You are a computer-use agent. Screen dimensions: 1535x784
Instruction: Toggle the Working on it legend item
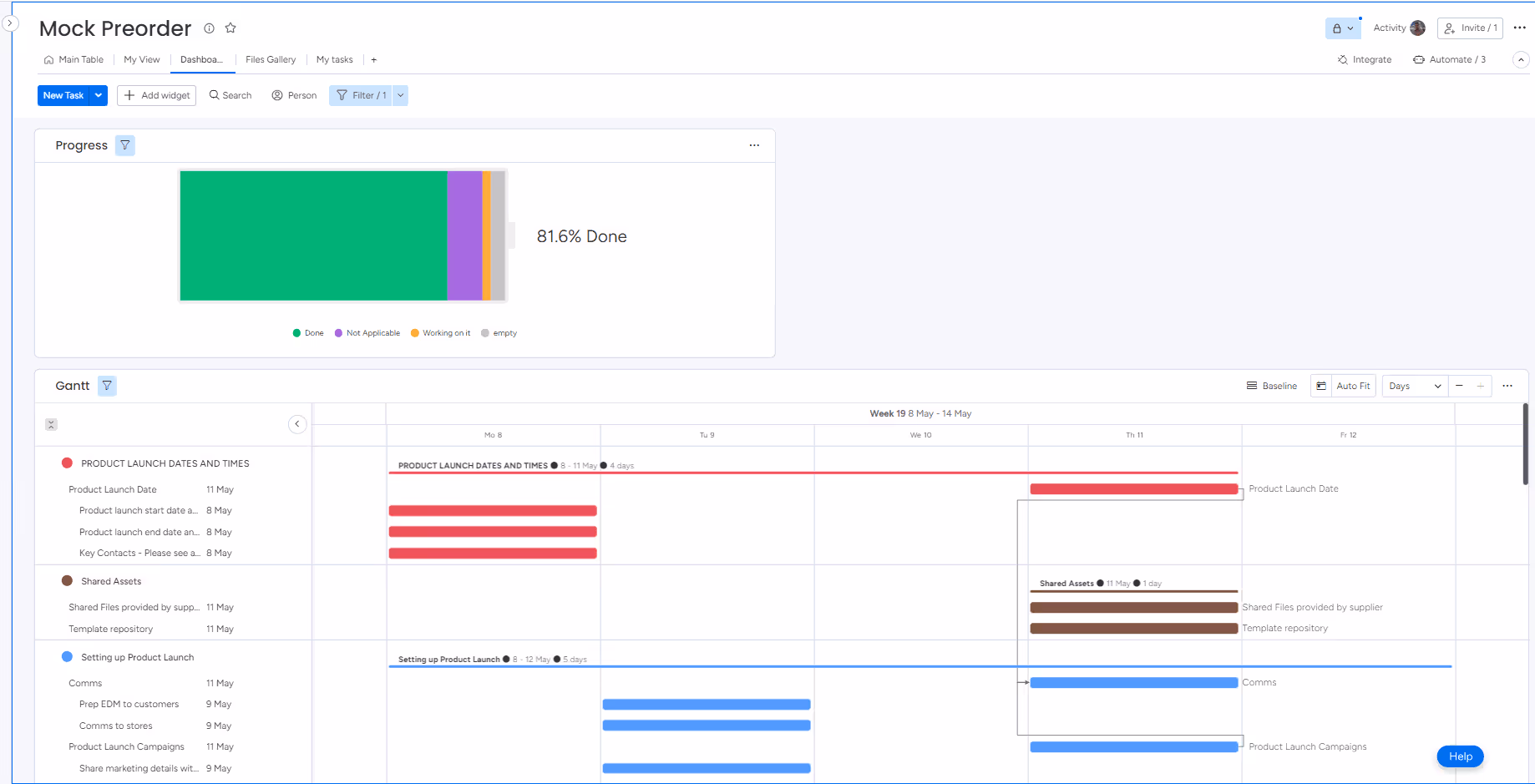click(x=440, y=332)
